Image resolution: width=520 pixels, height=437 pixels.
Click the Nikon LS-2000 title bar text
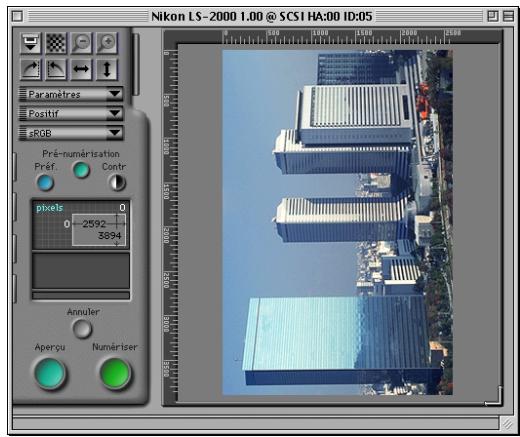pos(262,16)
